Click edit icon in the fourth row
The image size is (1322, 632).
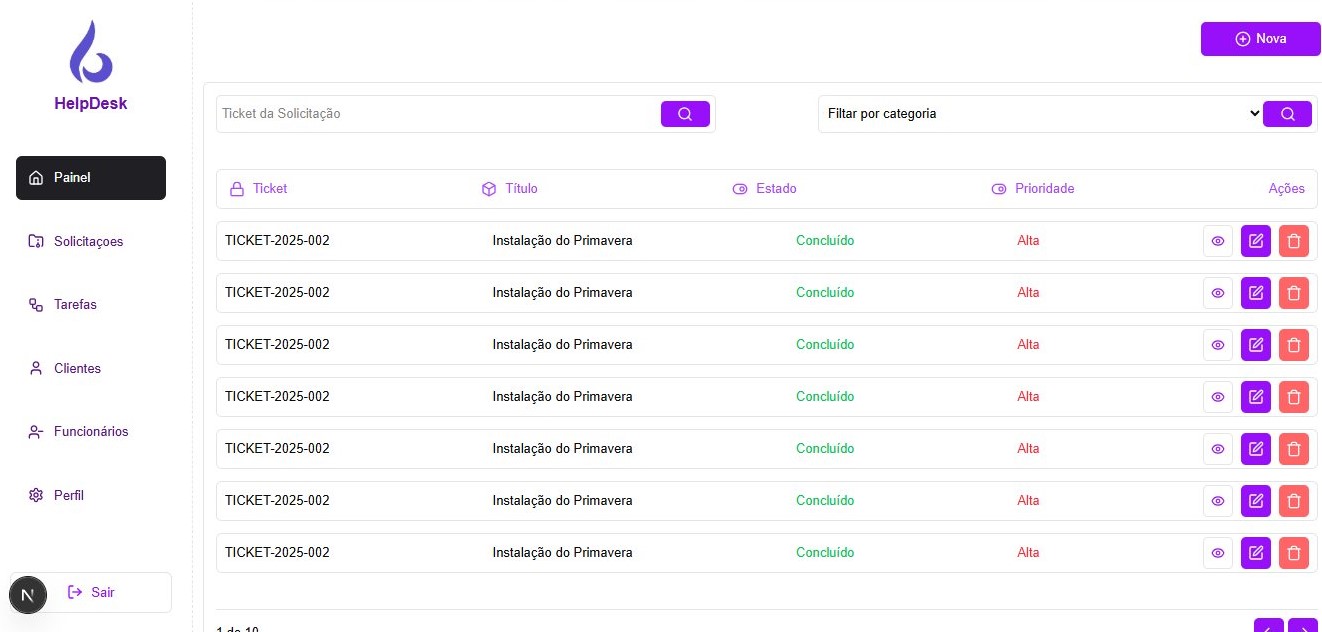[x=1255, y=397]
